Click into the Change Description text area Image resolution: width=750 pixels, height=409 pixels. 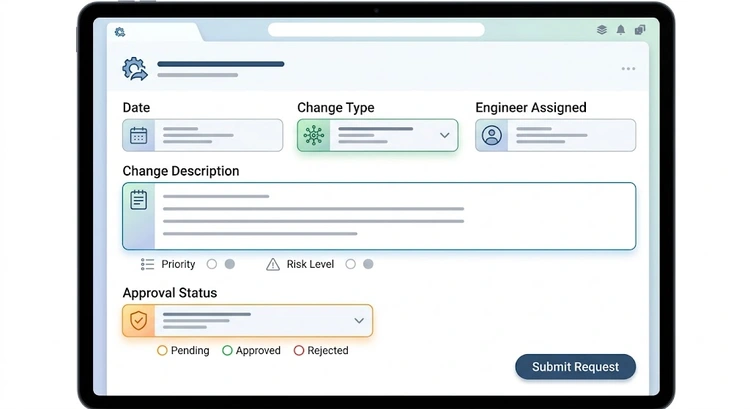tap(379, 216)
